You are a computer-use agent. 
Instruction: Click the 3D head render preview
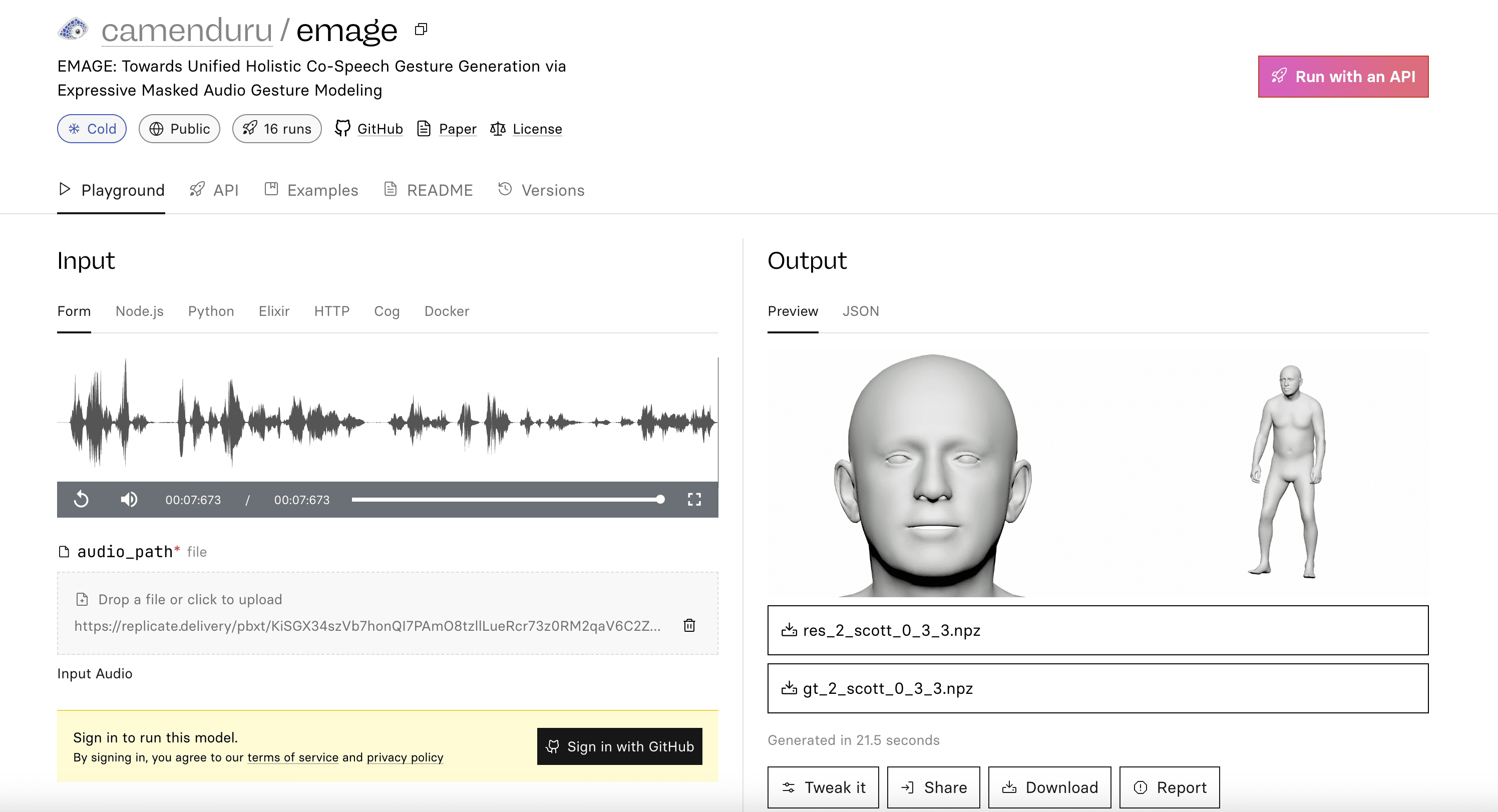[932, 475]
